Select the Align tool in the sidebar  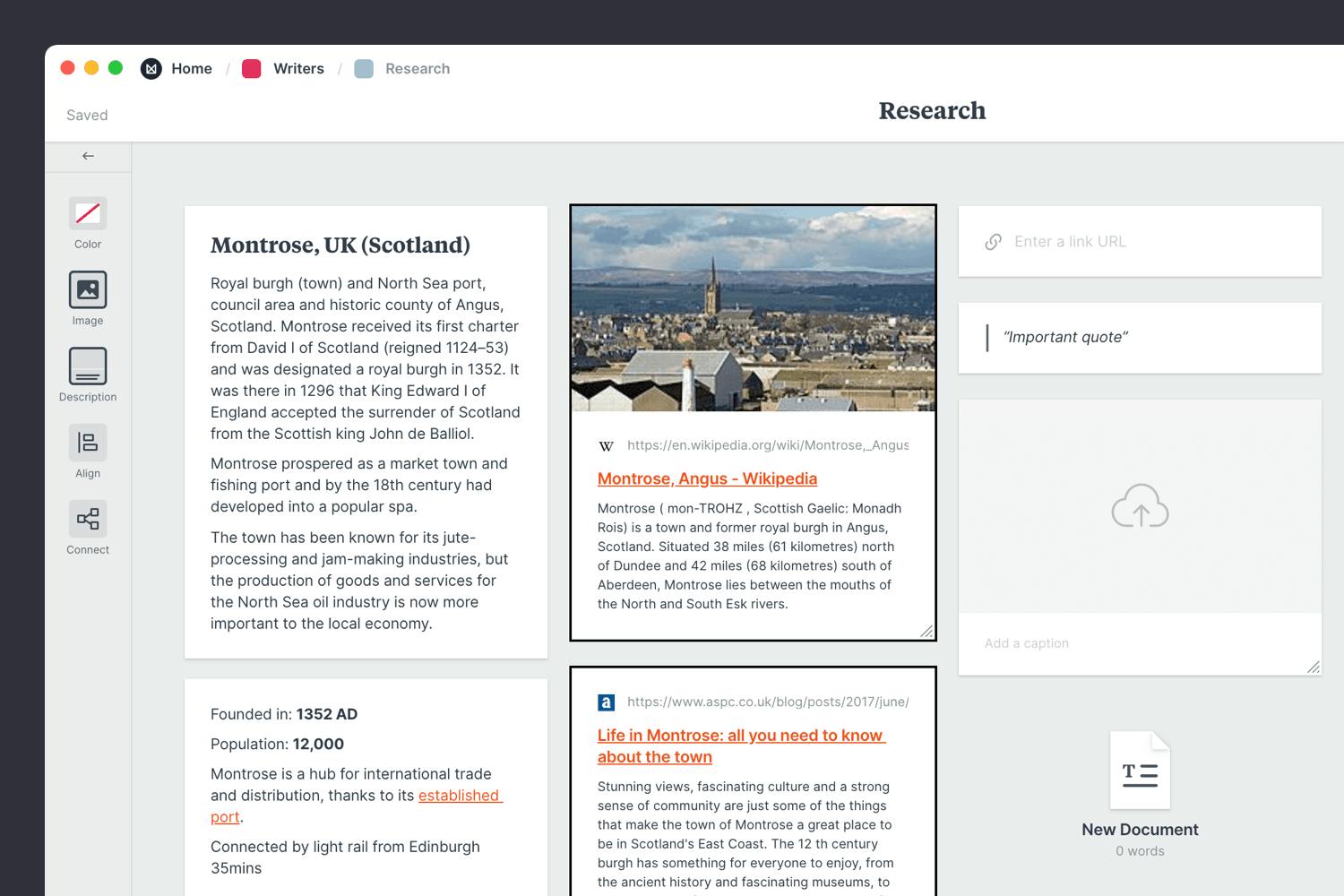[87, 443]
